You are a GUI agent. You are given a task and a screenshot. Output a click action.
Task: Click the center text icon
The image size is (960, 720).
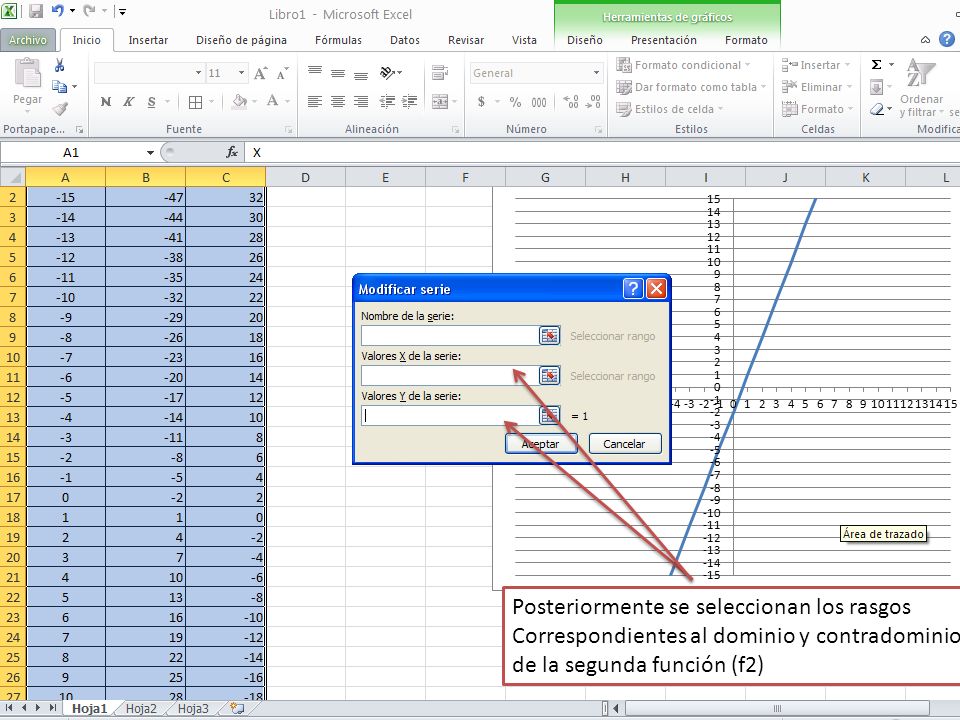(337, 101)
